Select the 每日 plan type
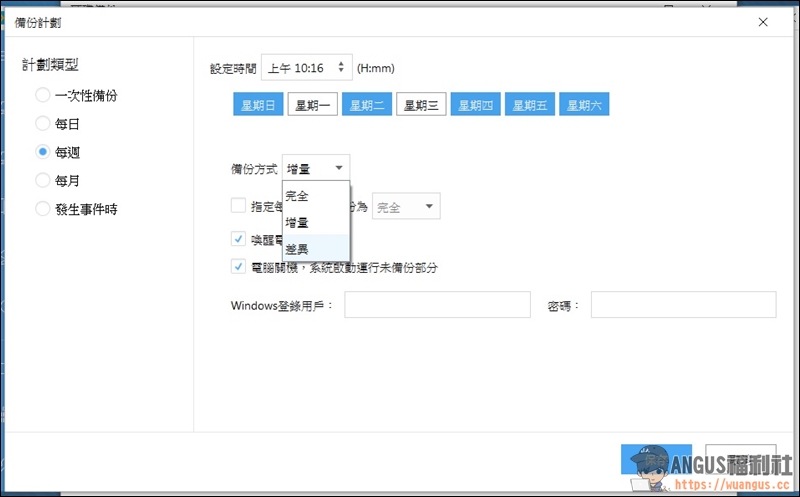Viewport: 800px width, 497px height. click(42, 123)
